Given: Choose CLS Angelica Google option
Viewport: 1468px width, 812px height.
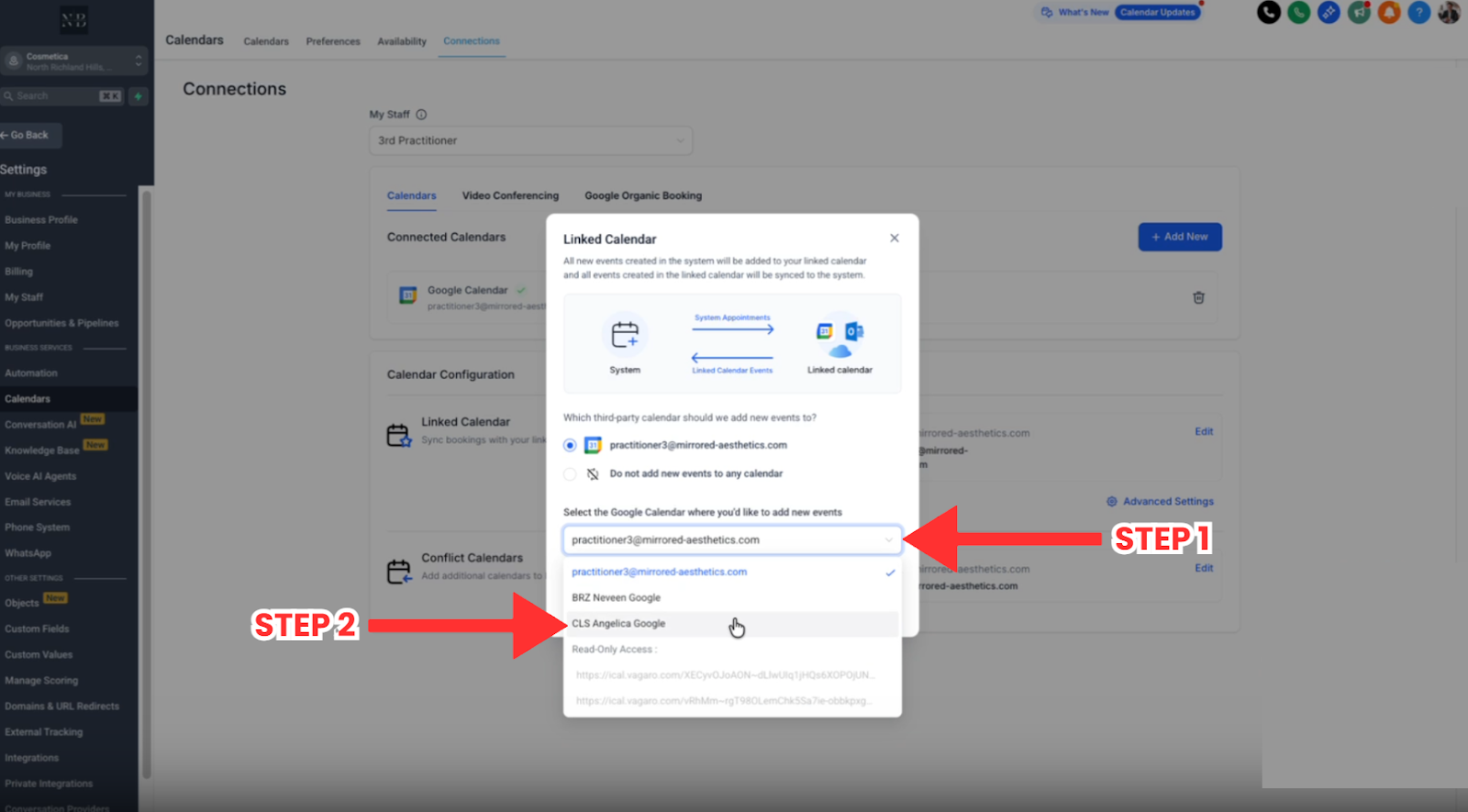Looking at the screenshot, I should tap(732, 623).
